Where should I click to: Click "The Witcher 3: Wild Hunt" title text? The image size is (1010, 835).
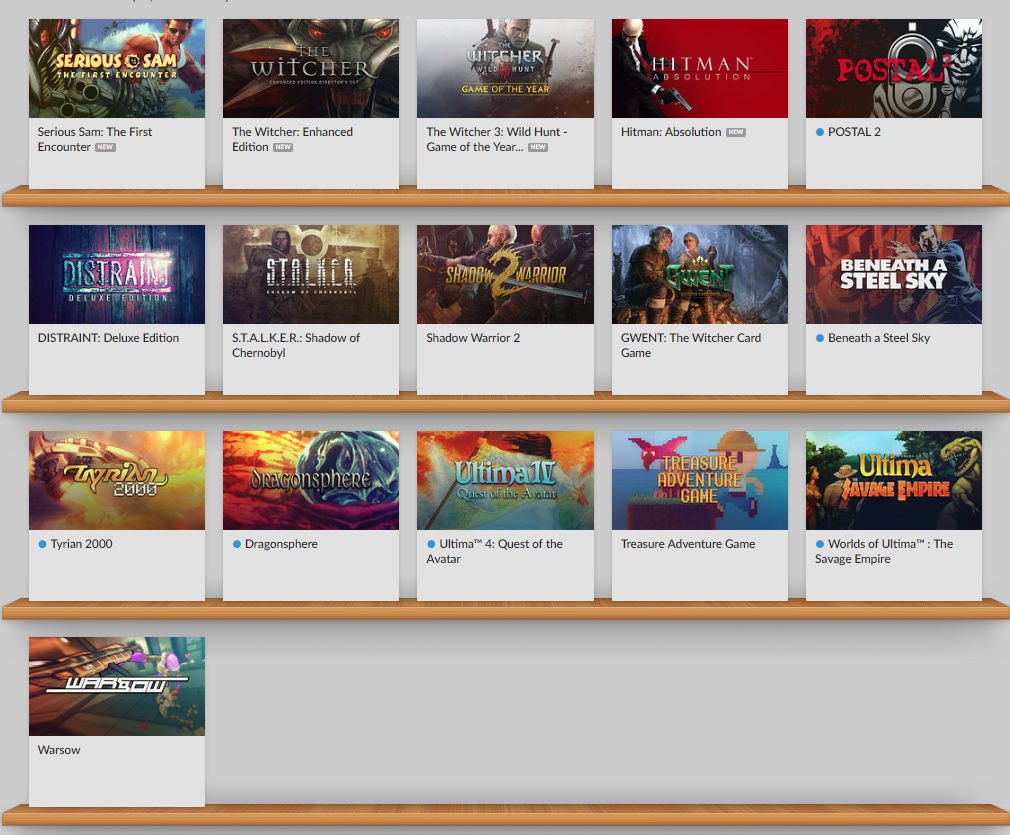click(x=497, y=139)
